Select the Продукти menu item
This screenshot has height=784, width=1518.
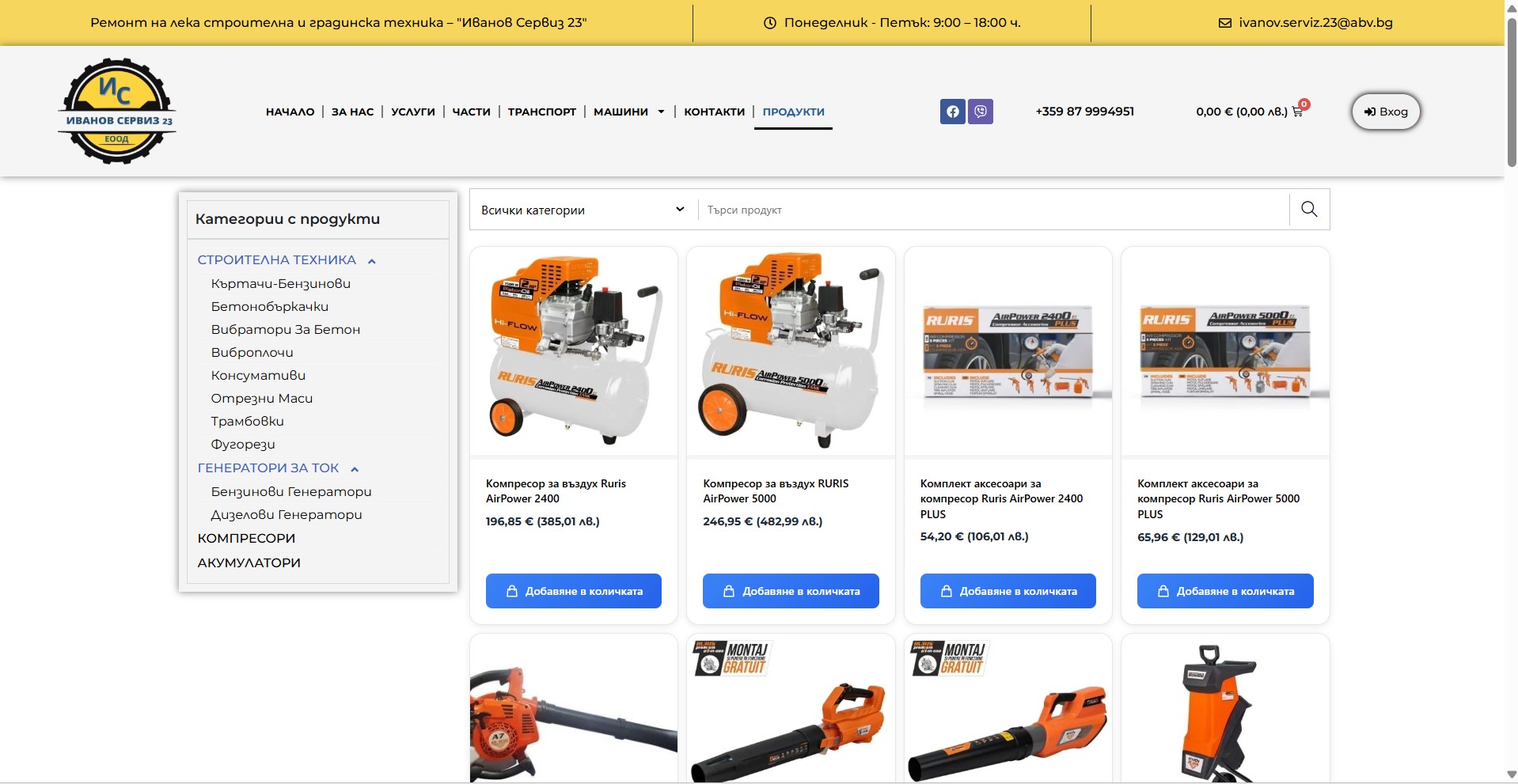click(x=793, y=112)
